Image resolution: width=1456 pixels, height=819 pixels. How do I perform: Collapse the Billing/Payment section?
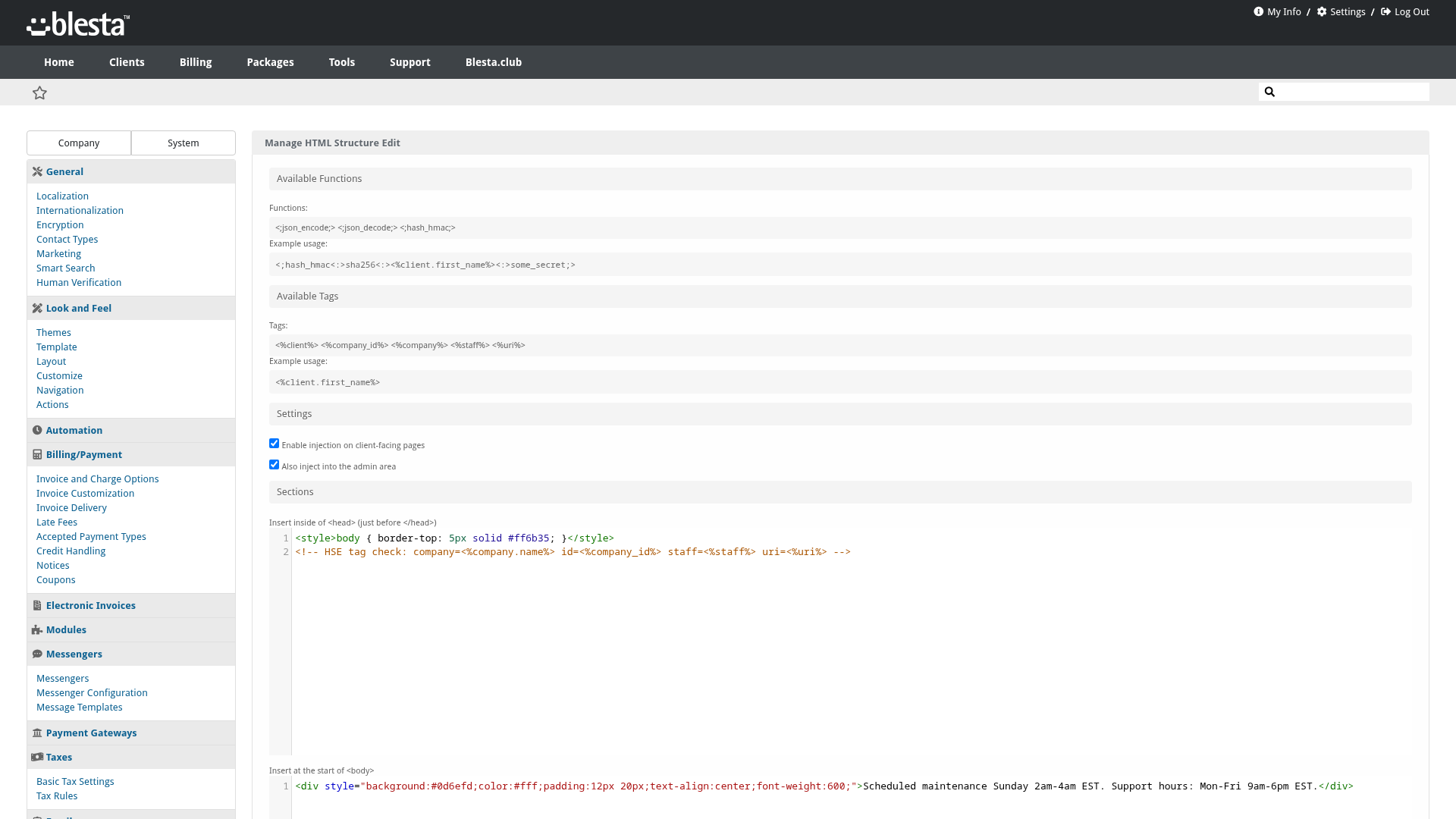point(131,454)
